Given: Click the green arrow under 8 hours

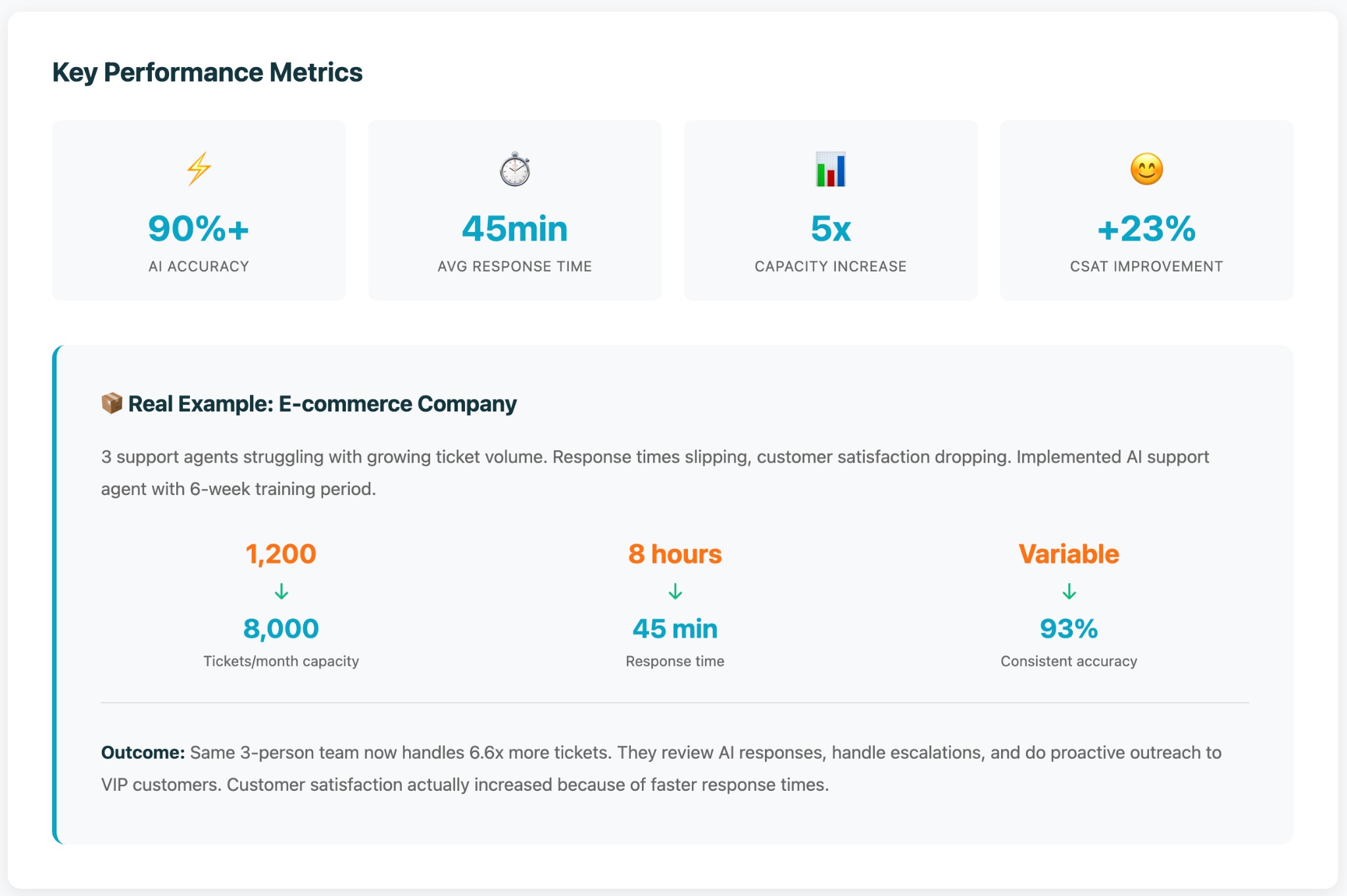Looking at the screenshot, I should pos(675,591).
